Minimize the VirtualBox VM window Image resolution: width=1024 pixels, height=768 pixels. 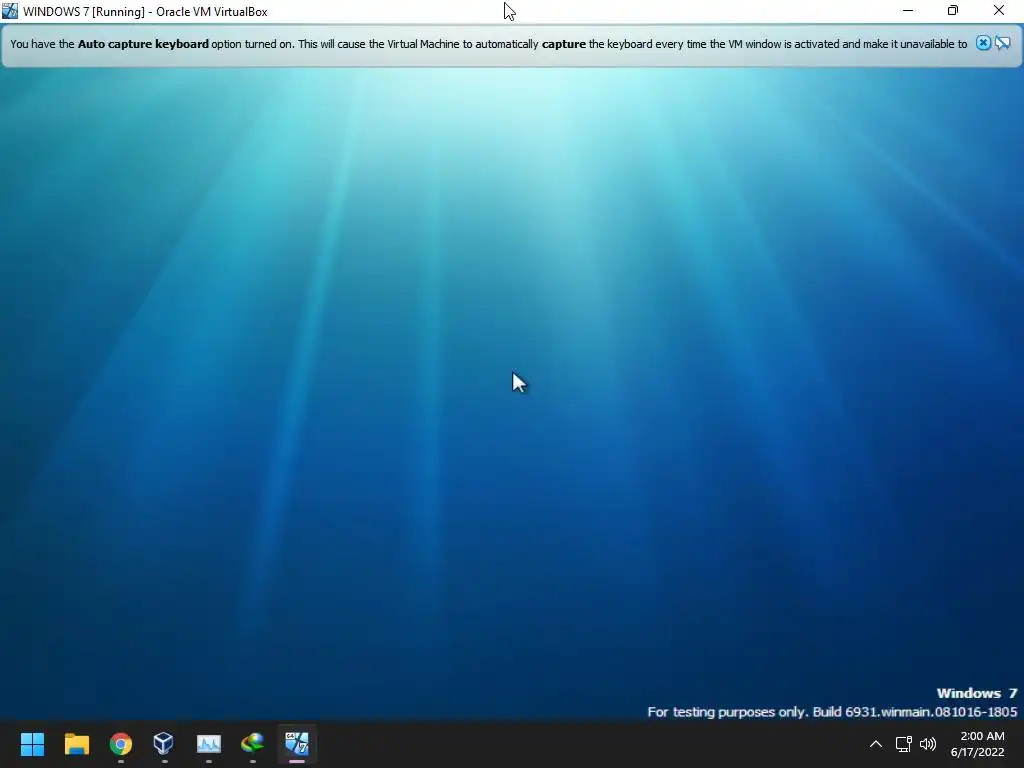(908, 10)
